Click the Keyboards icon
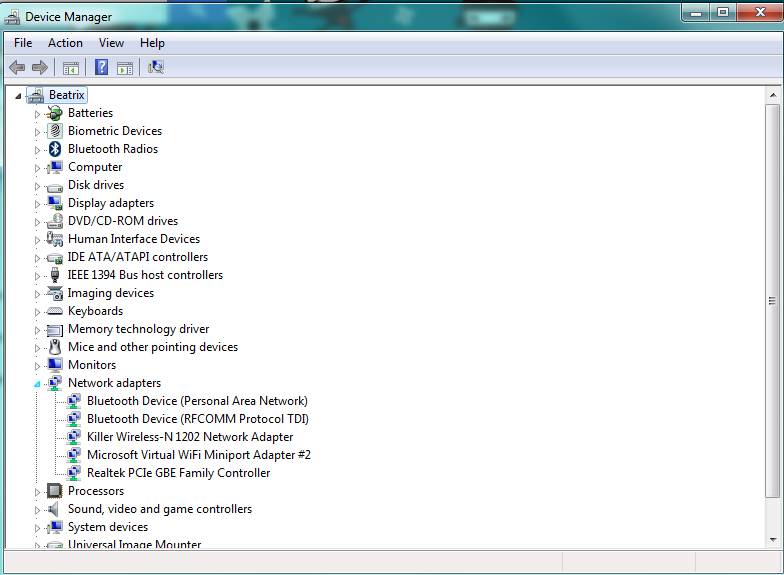The width and height of the screenshot is (784, 575). coord(54,312)
